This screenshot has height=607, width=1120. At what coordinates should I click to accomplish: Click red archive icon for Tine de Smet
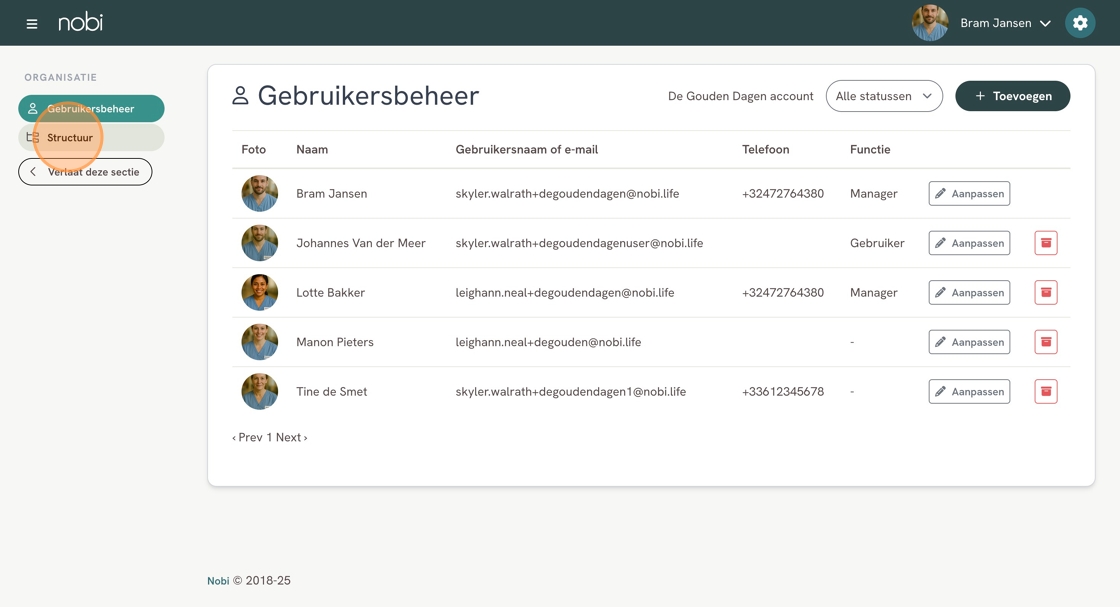click(x=1046, y=391)
